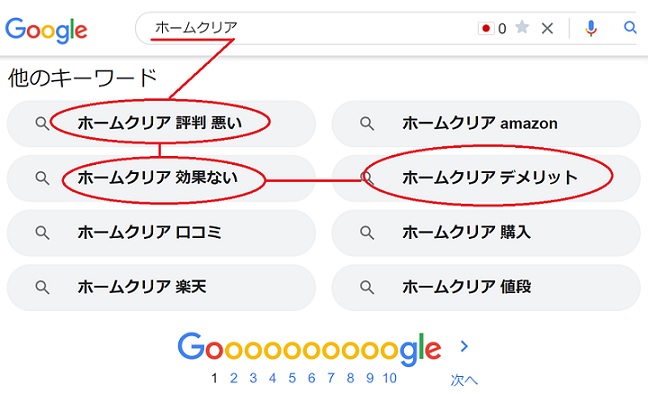Open the ホームクリア 効果ない related search
This screenshot has width=648, height=394.
tap(162, 178)
